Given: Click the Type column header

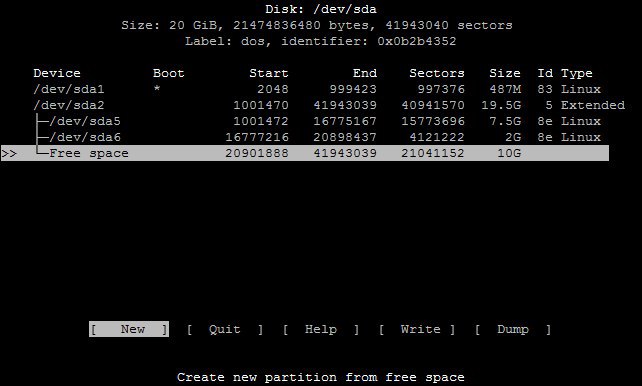Looking at the screenshot, I should point(576,74).
